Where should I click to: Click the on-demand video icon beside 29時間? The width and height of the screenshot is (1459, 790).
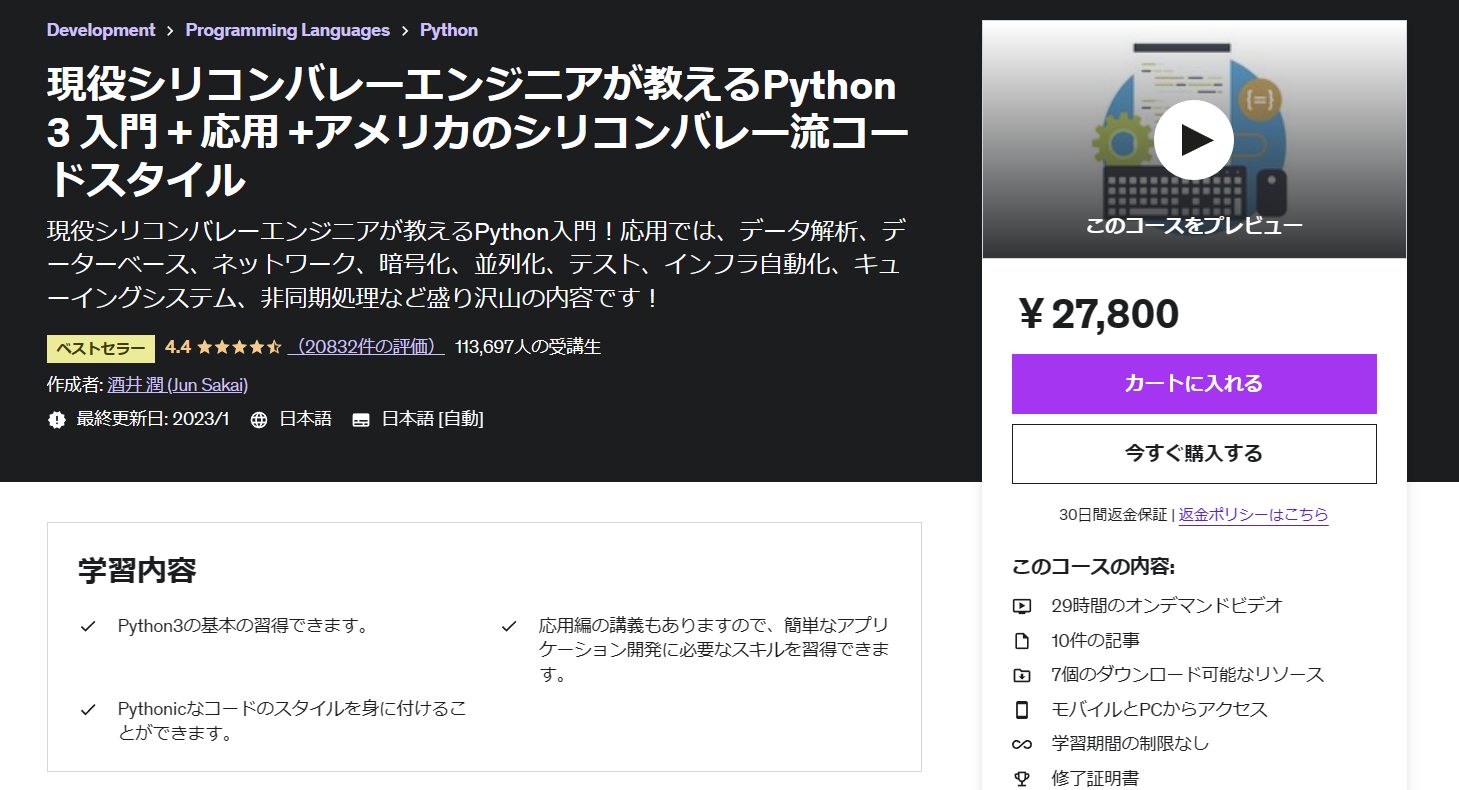(1022, 605)
